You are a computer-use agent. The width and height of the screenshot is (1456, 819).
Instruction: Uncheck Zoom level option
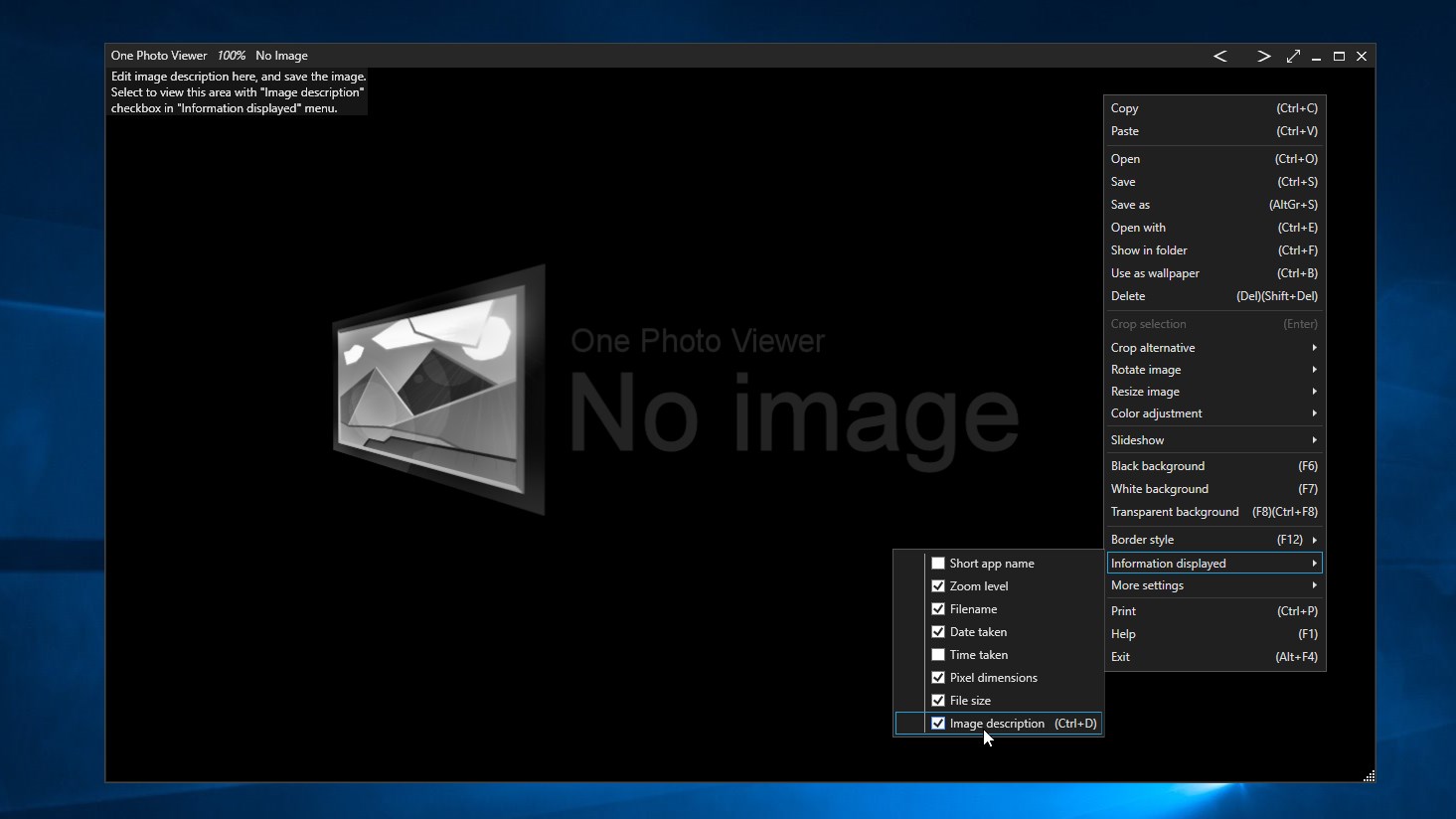tap(938, 586)
